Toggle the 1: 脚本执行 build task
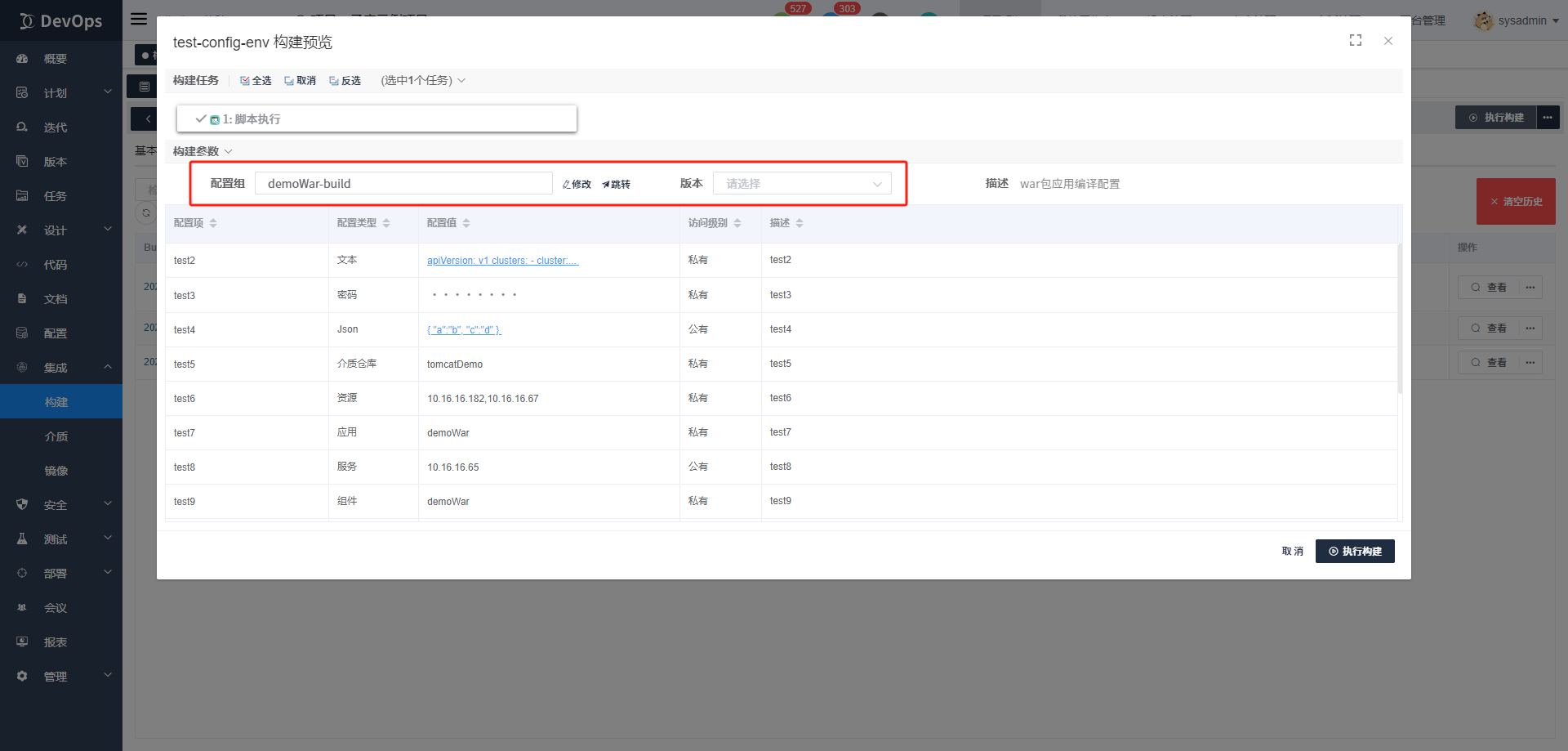The width and height of the screenshot is (1568, 751). [x=376, y=119]
